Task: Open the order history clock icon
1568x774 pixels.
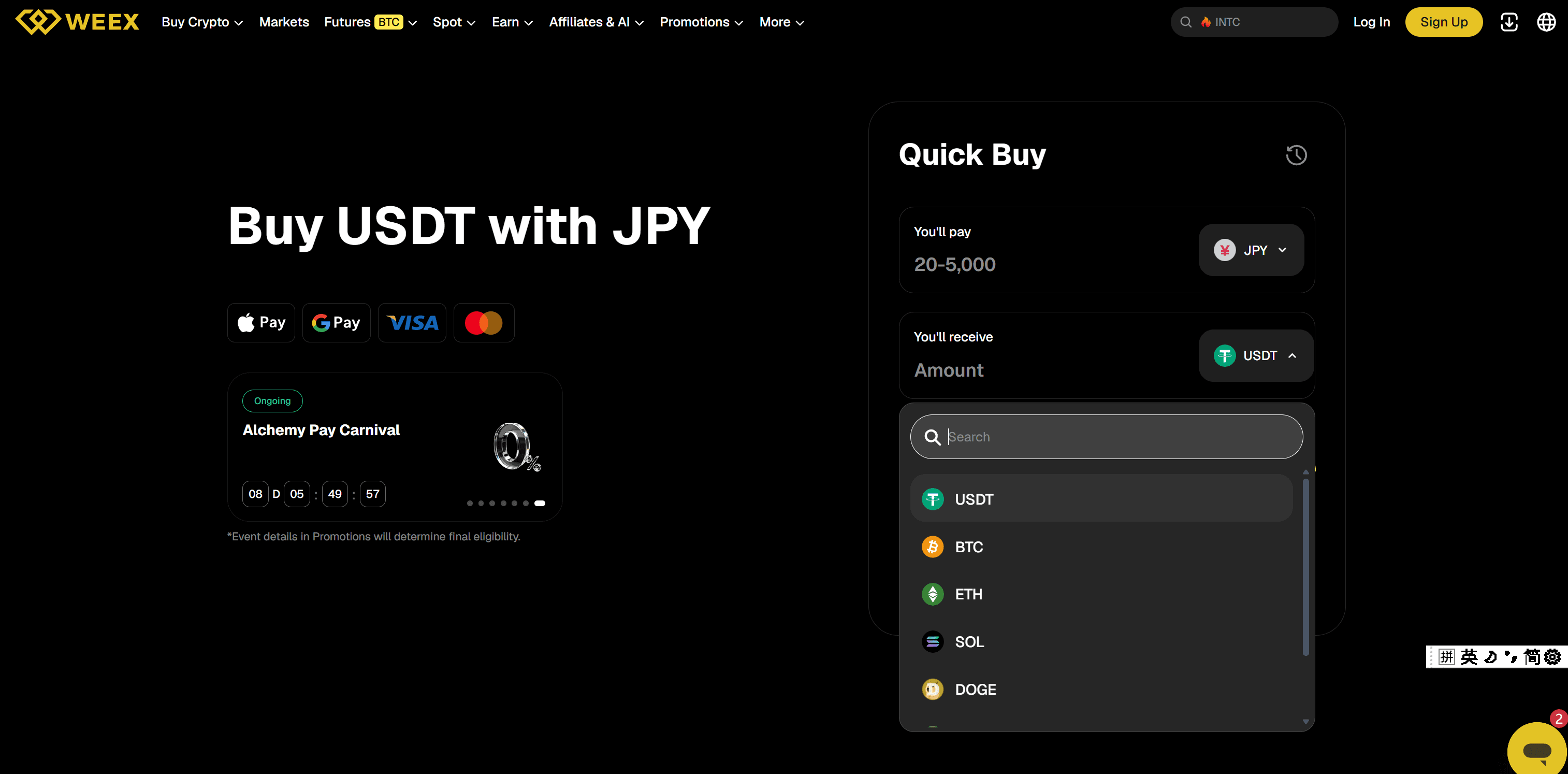Action: pyautogui.click(x=1296, y=155)
